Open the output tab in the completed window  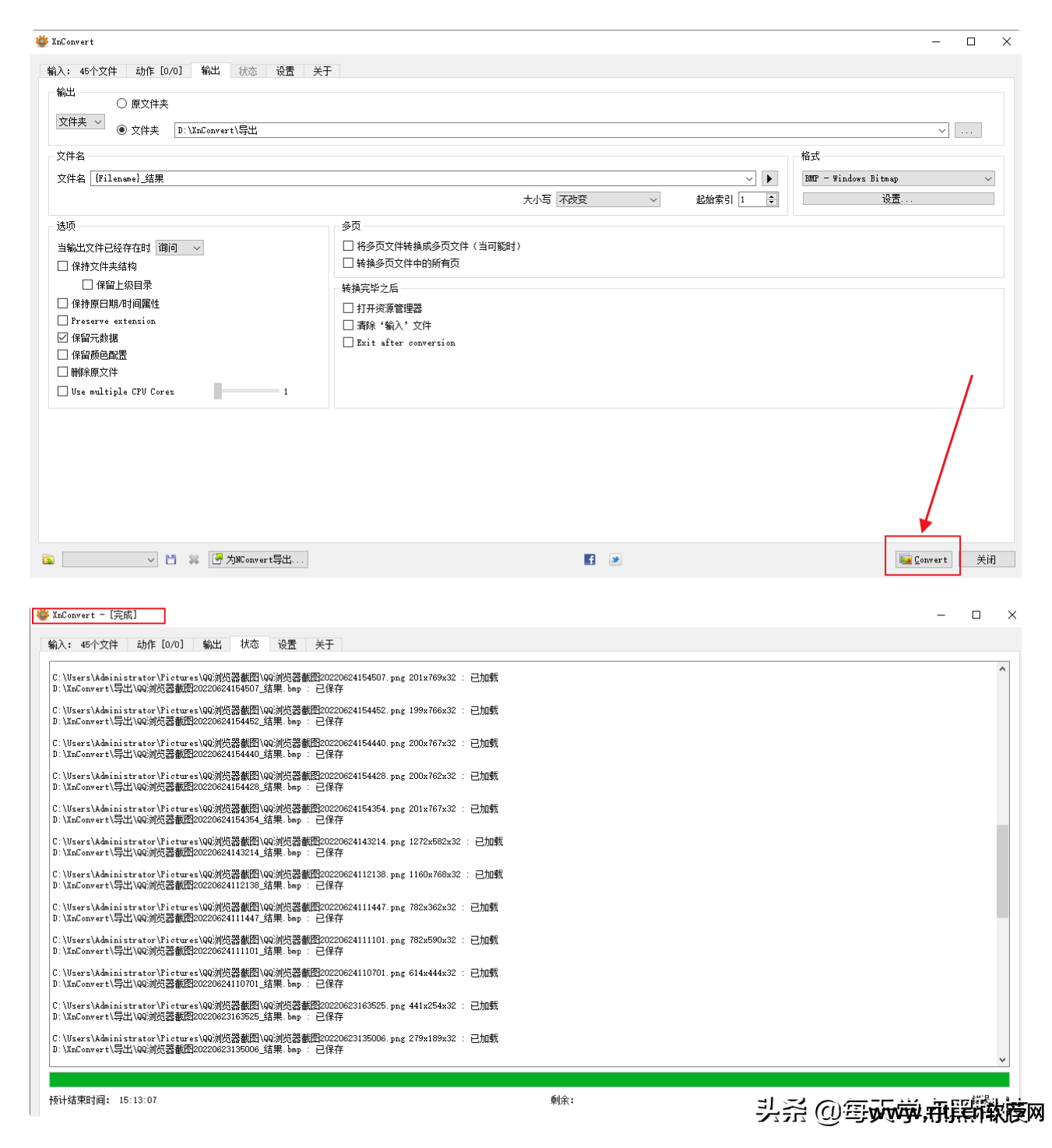point(212,644)
